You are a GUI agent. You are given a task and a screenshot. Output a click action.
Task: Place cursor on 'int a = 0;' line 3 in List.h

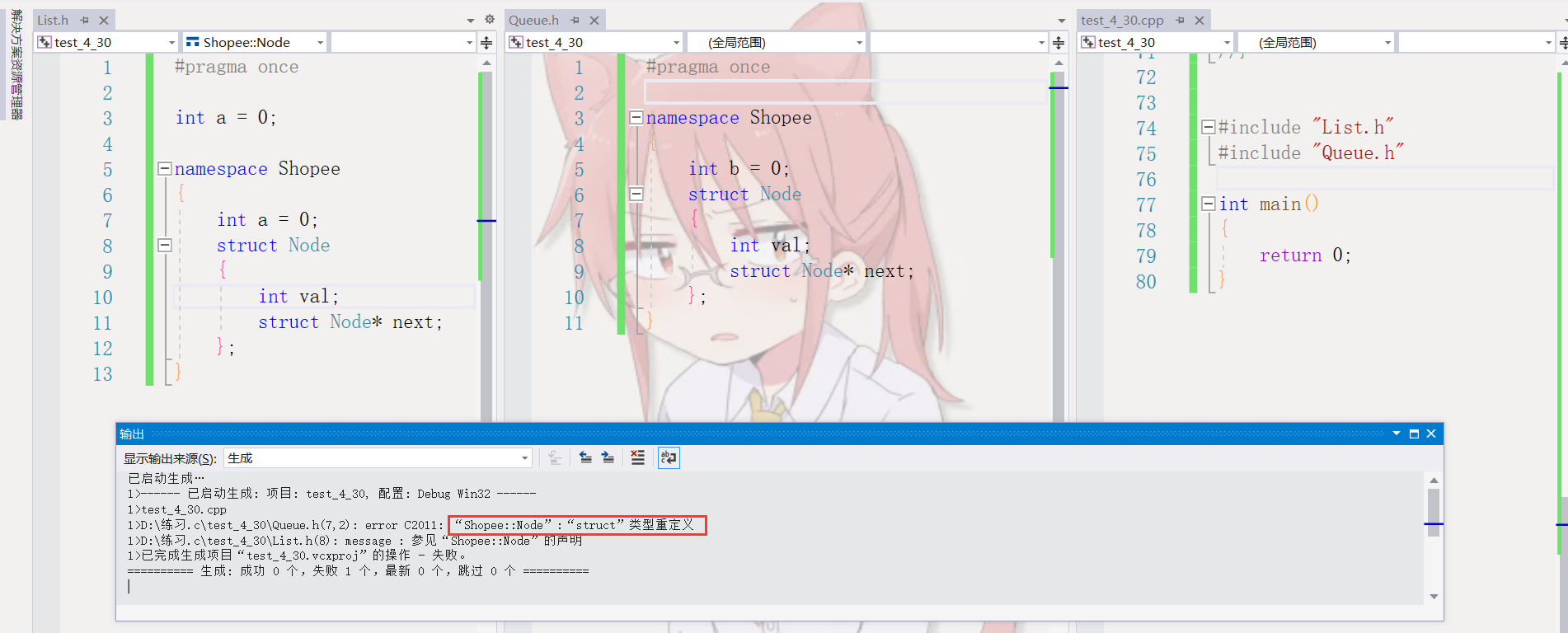tap(226, 118)
